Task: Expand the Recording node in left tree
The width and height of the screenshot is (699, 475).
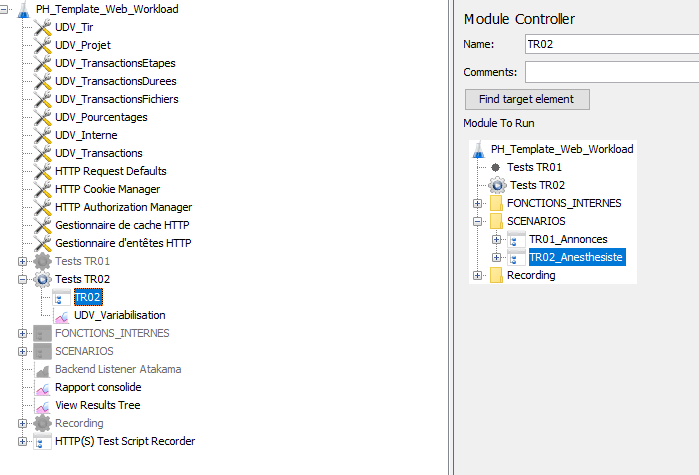Action: [22, 423]
